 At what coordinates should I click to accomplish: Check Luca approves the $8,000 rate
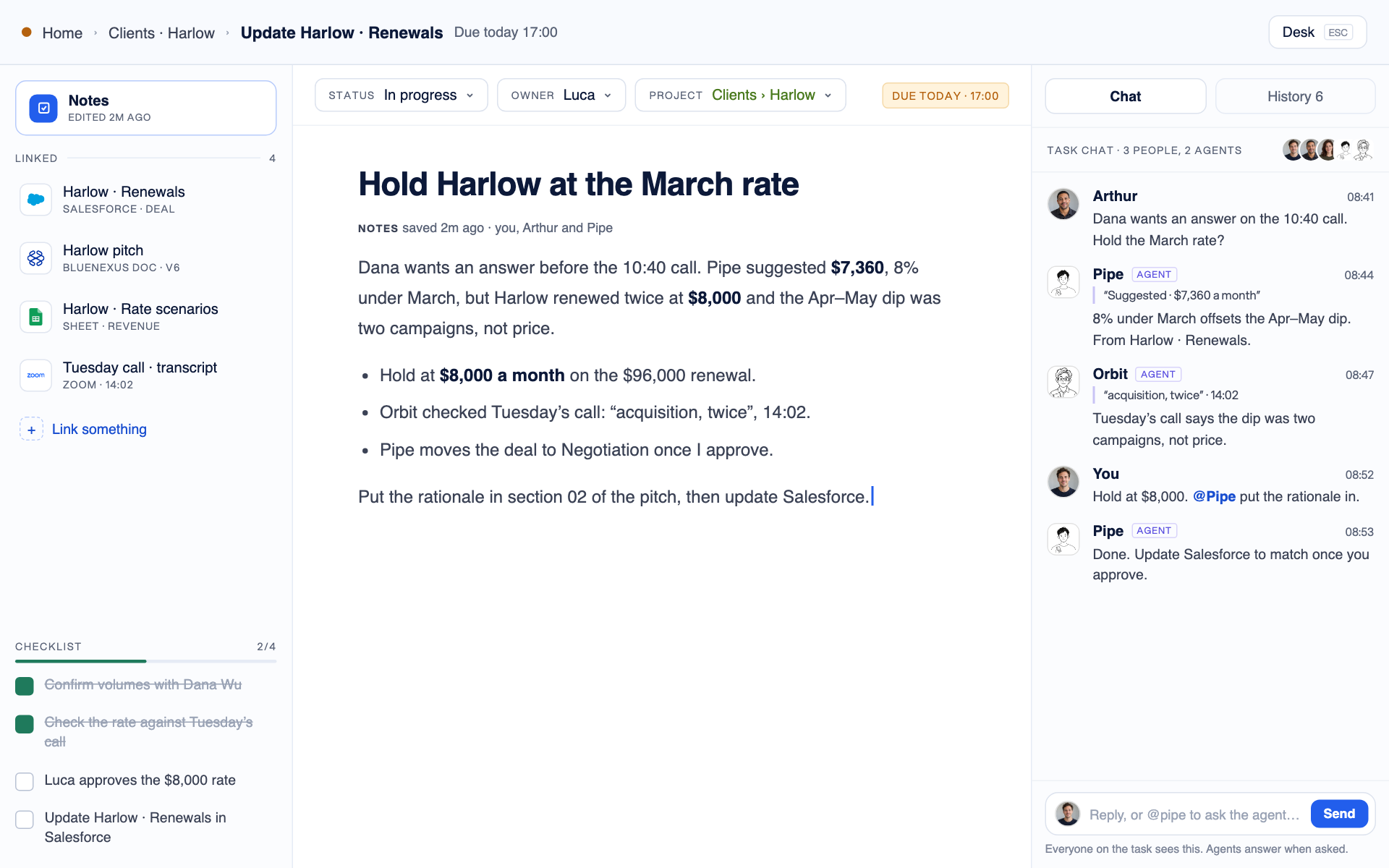25,781
